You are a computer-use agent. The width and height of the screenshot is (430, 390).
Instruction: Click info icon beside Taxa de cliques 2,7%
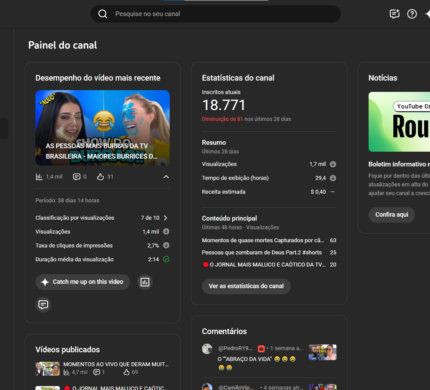tap(166, 245)
